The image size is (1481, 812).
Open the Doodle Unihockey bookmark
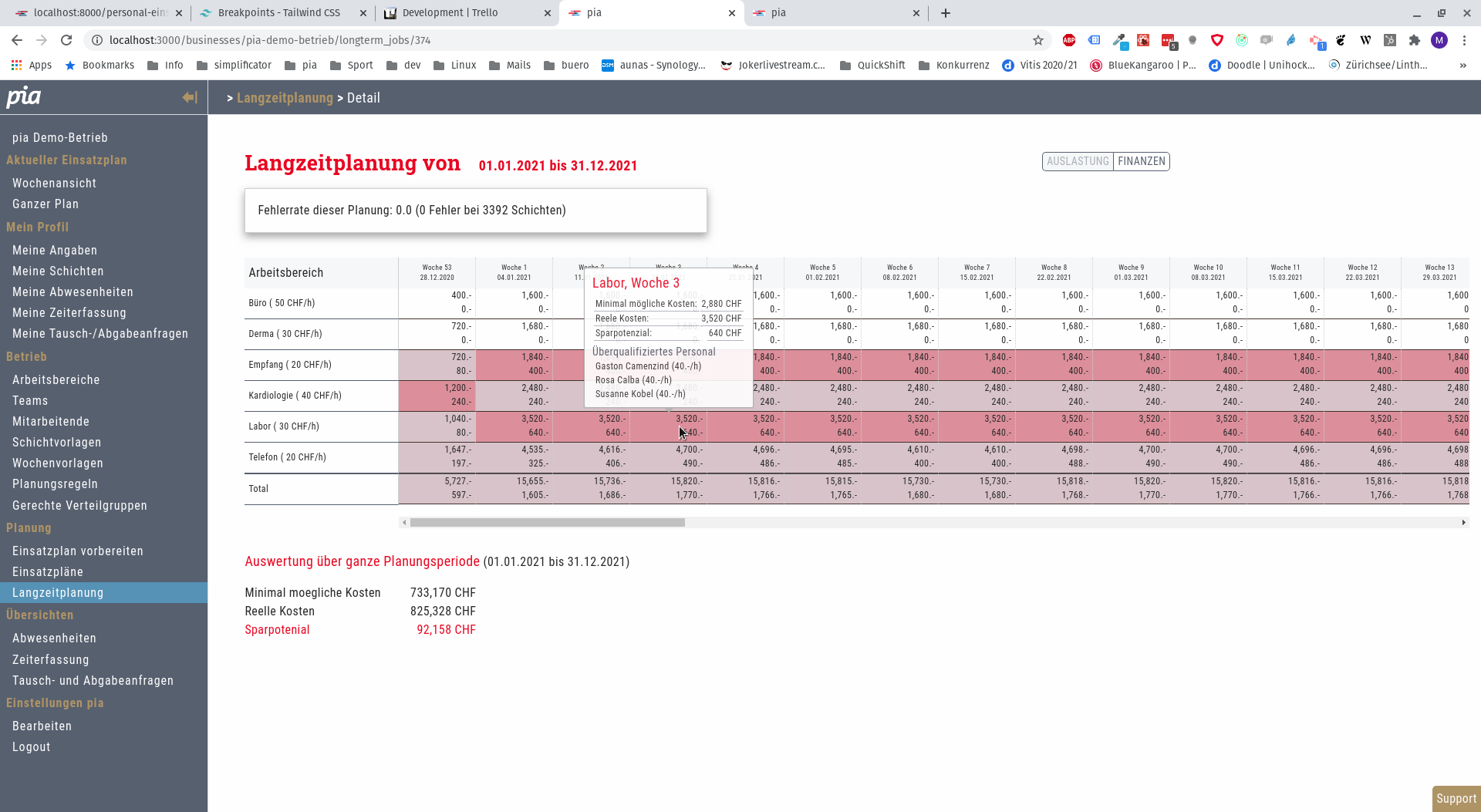[x=1262, y=65]
